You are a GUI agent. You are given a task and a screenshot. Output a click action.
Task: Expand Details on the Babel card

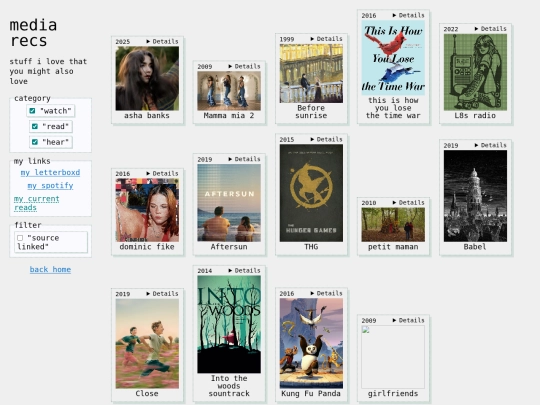490,145
